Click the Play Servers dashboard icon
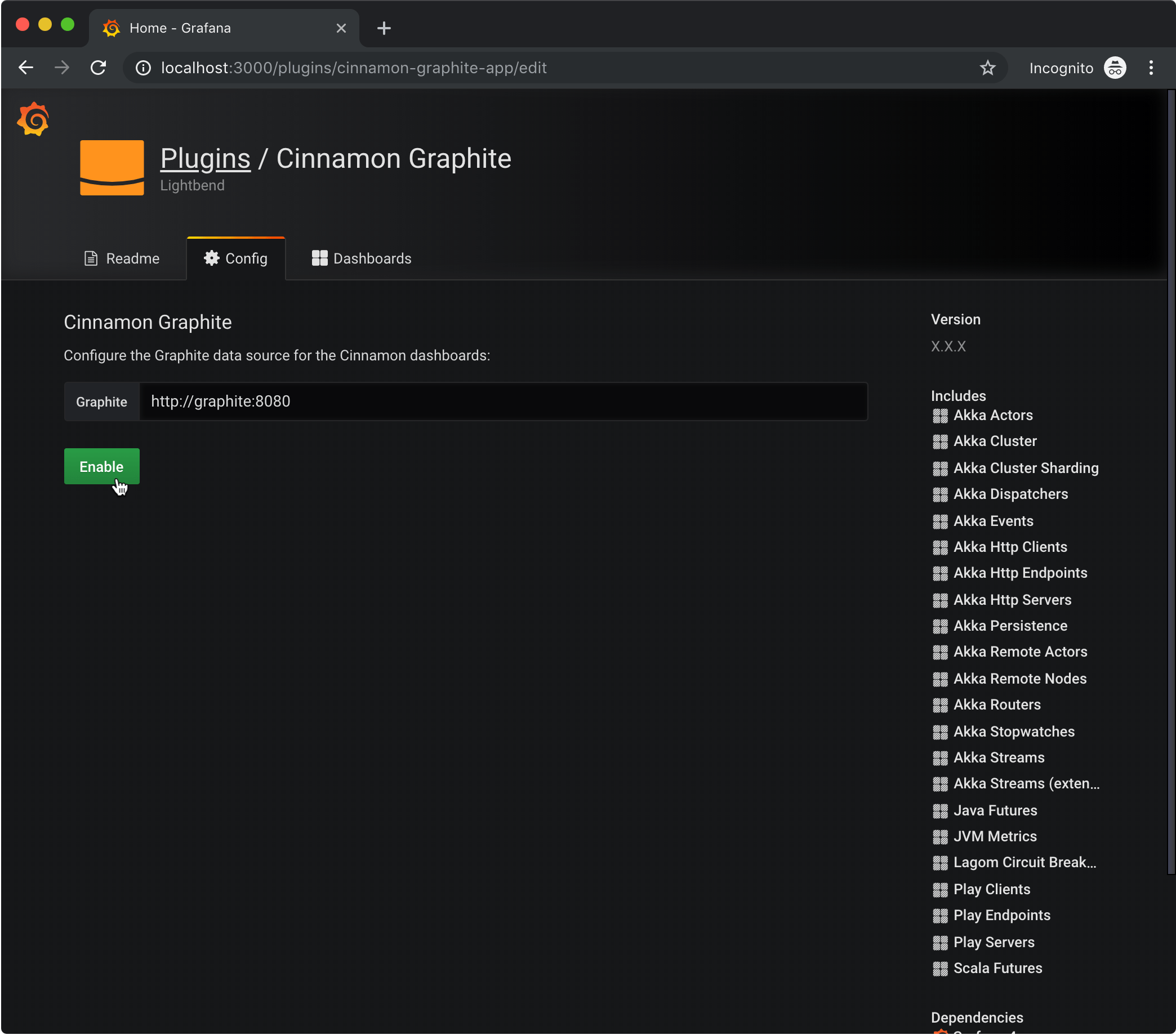 (939, 941)
